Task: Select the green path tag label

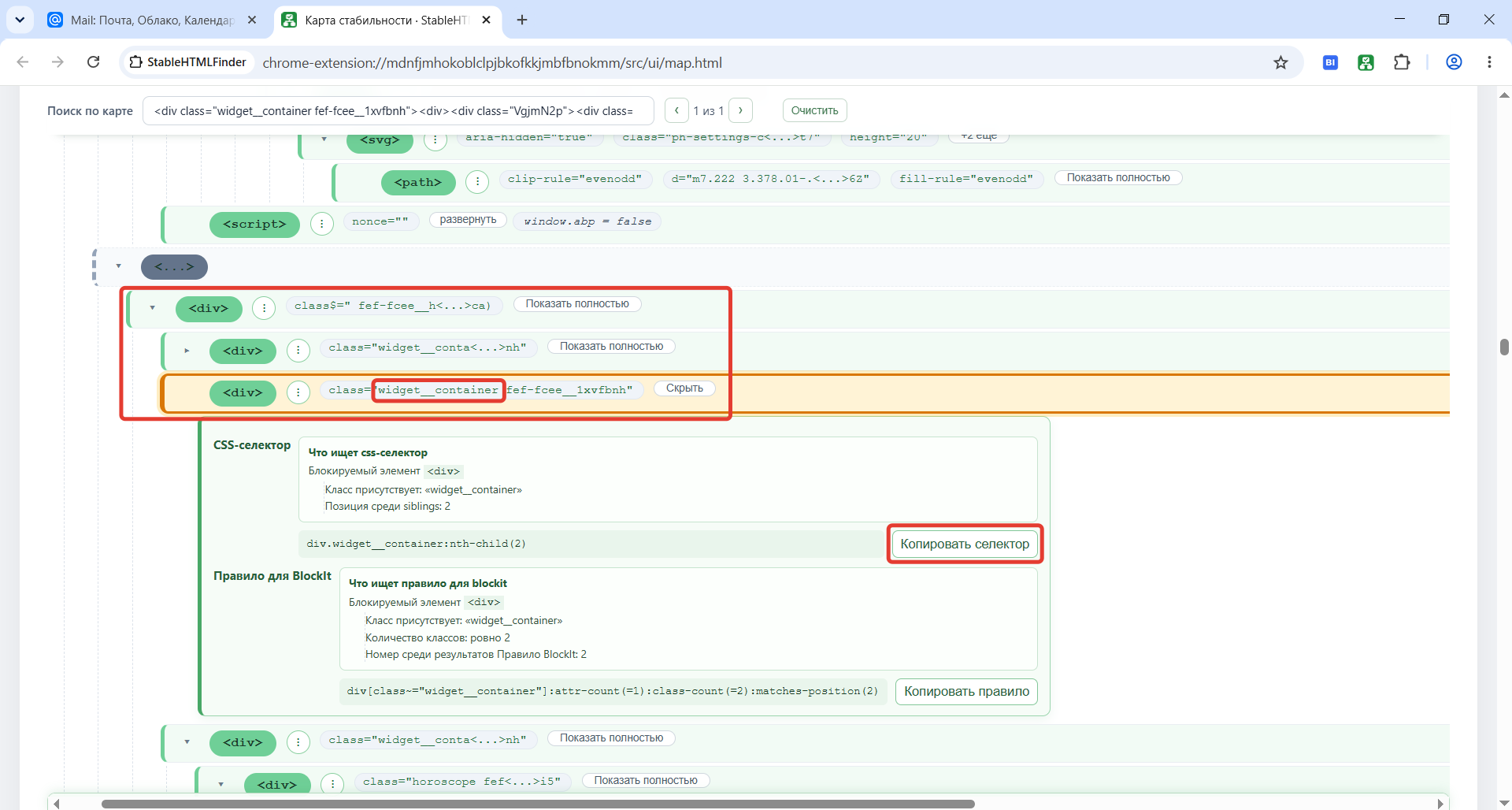Action: [418, 182]
